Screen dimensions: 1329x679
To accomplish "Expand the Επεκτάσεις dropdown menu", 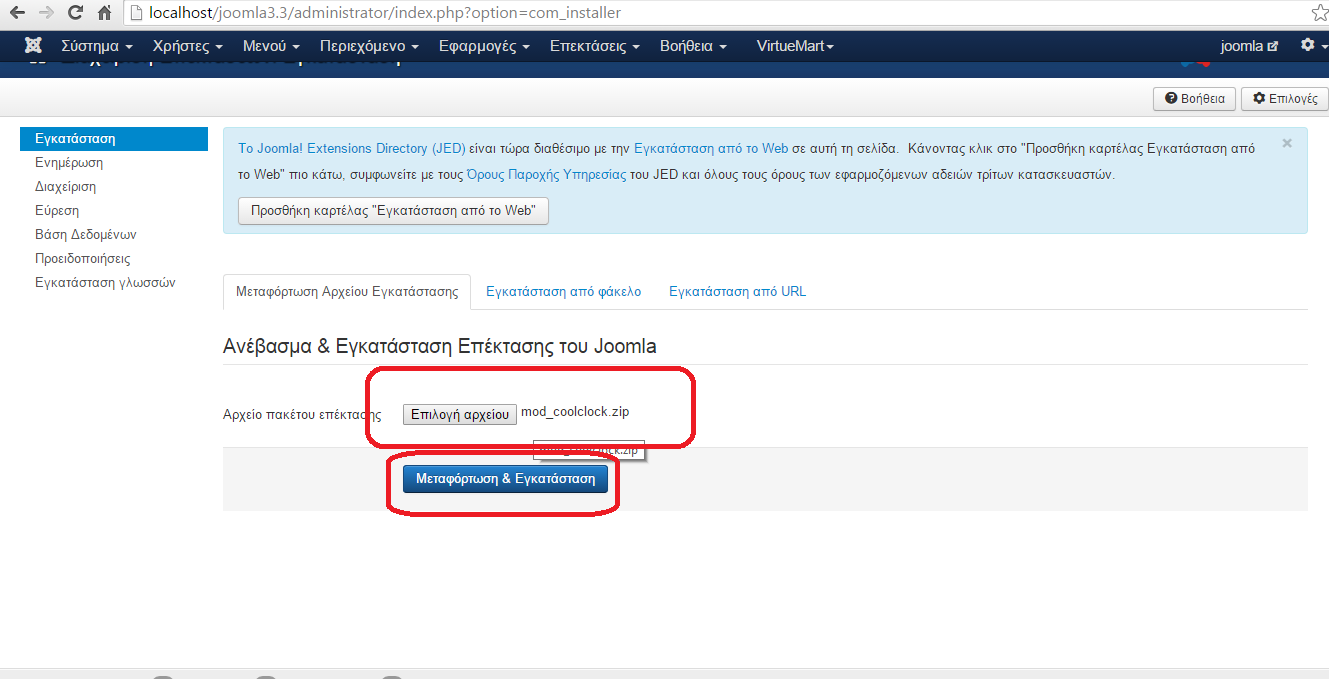I will (x=595, y=46).
